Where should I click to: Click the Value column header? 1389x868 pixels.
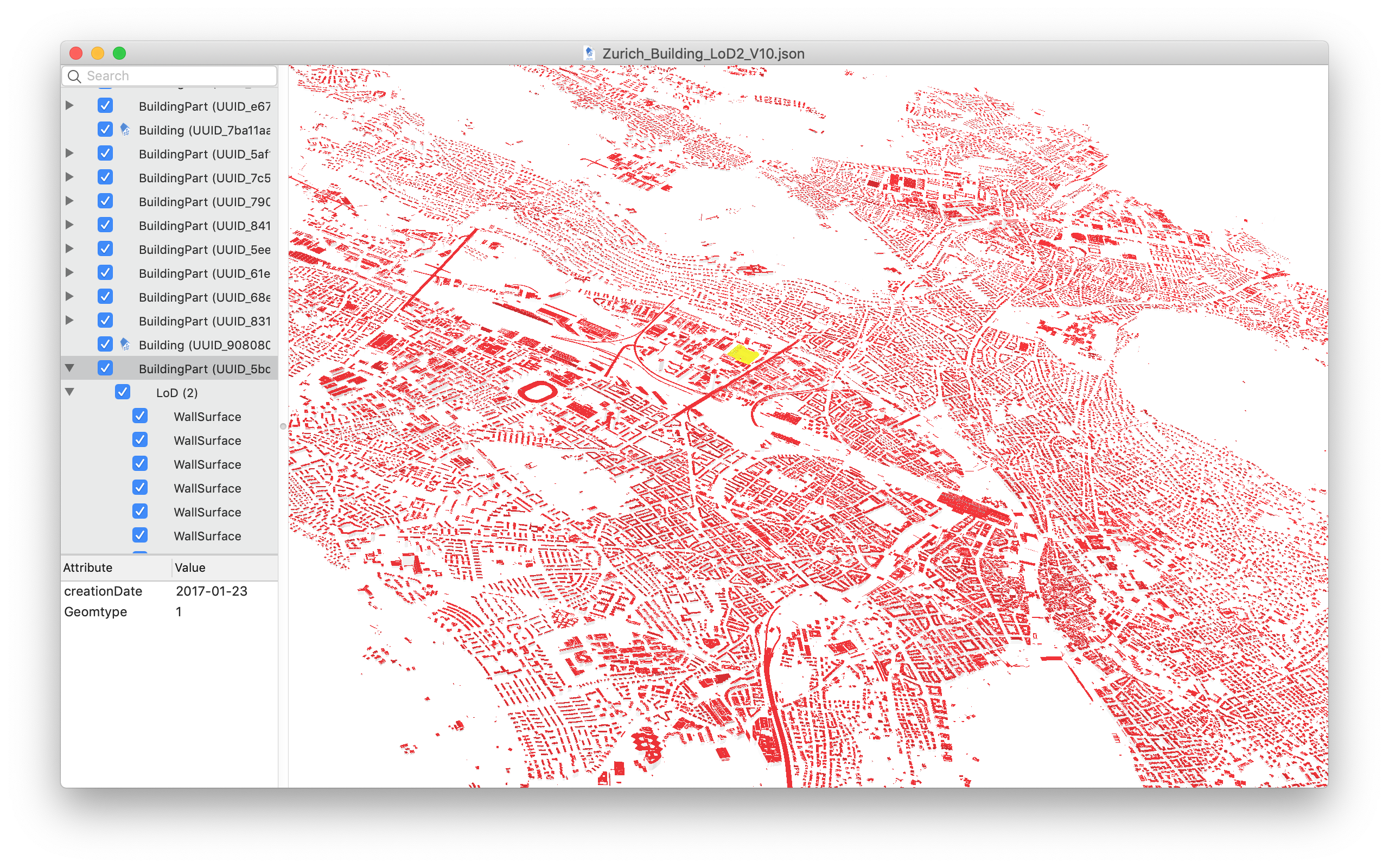tap(190, 568)
